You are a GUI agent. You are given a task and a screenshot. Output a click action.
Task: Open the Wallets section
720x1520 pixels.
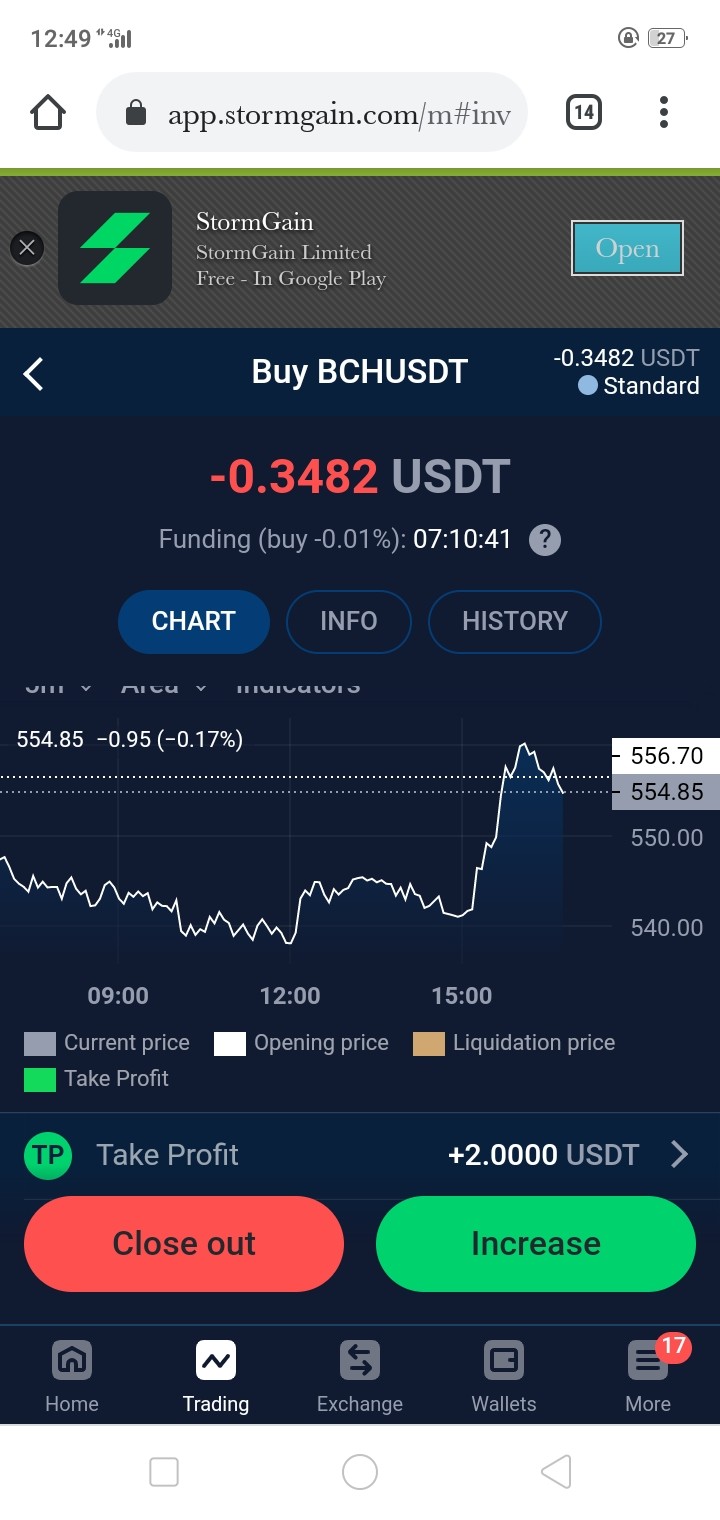[504, 1376]
